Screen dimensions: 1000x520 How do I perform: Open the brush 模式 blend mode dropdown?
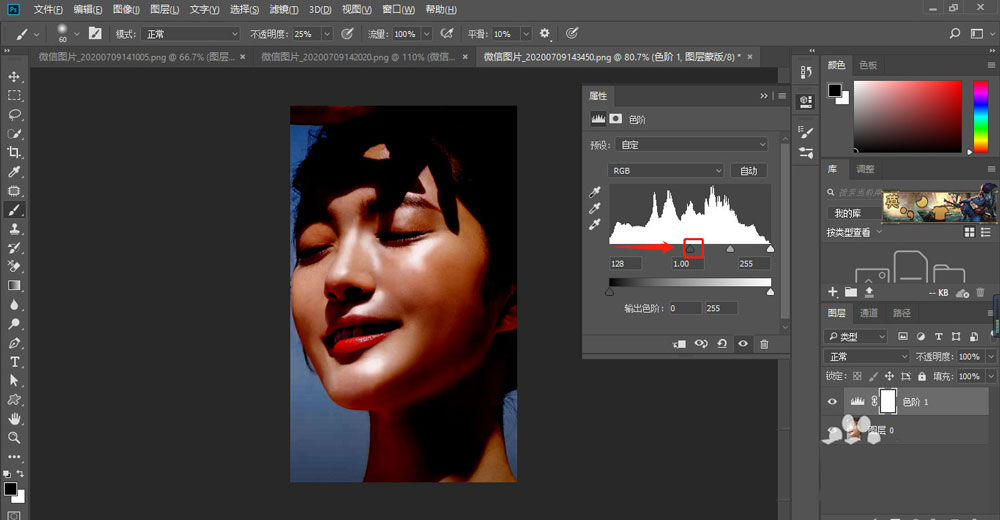coord(189,34)
